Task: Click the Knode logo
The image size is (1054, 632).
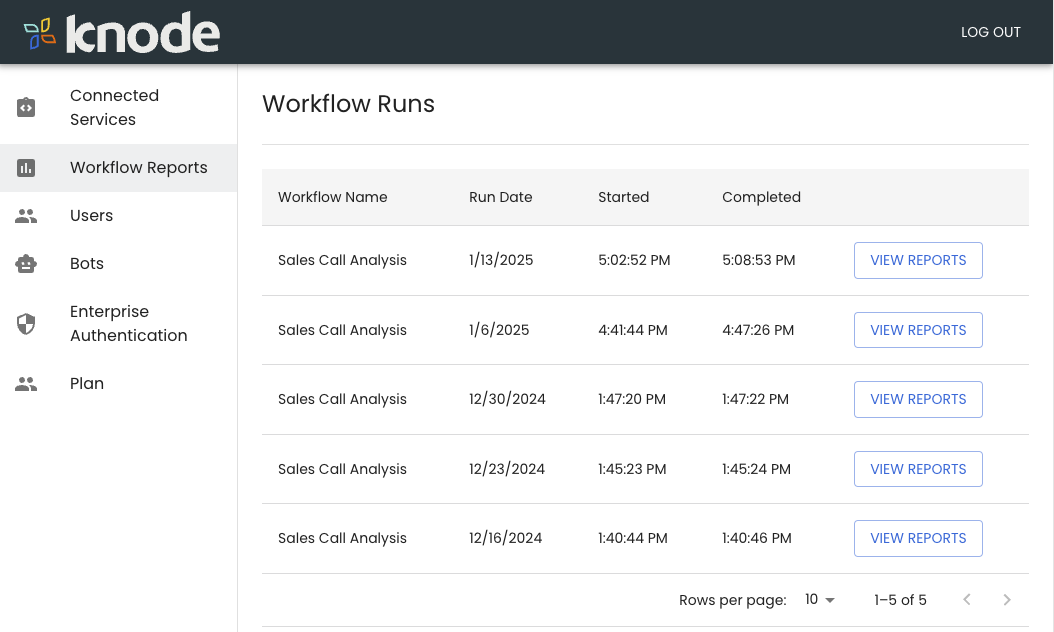Action: point(122,33)
